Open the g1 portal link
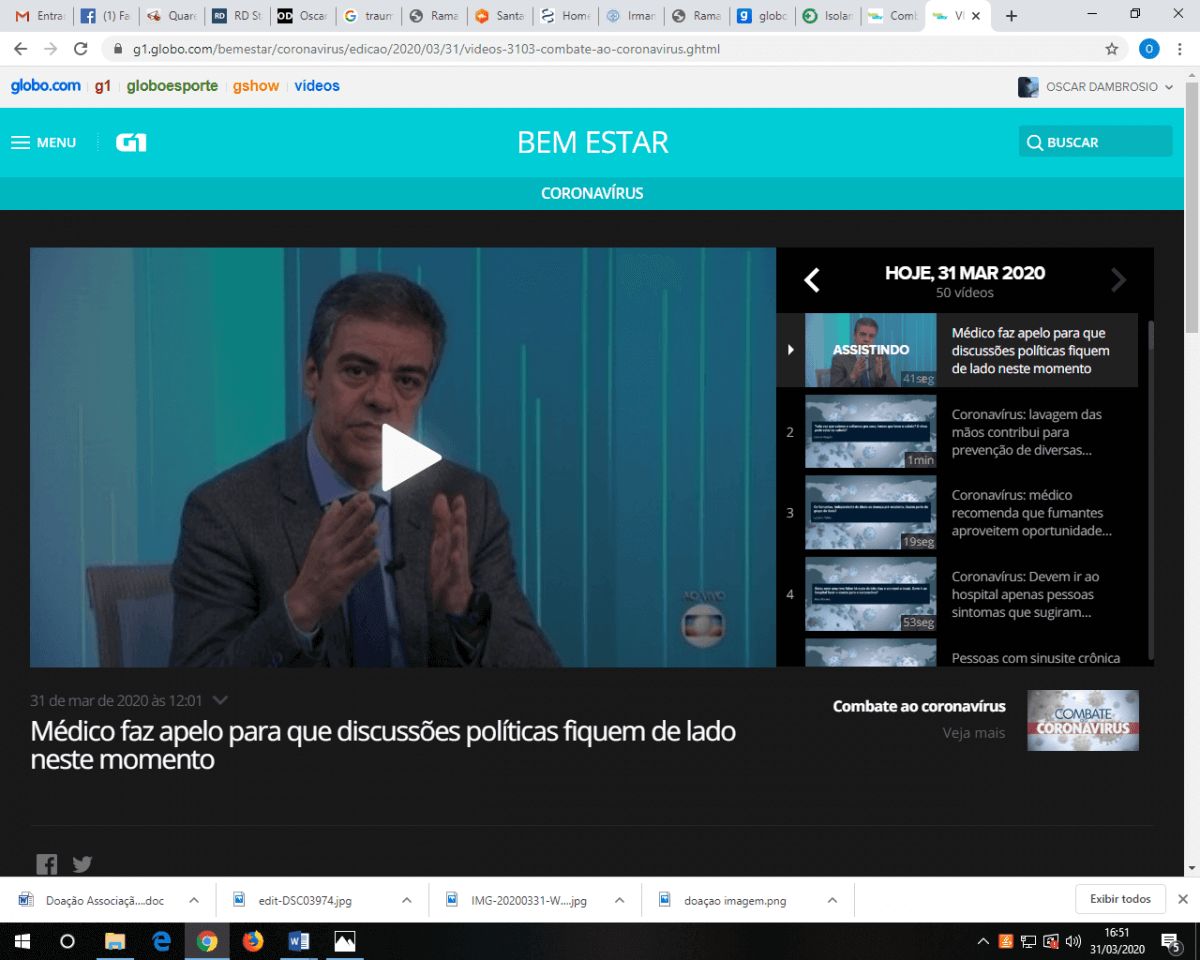 click(103, 86)
